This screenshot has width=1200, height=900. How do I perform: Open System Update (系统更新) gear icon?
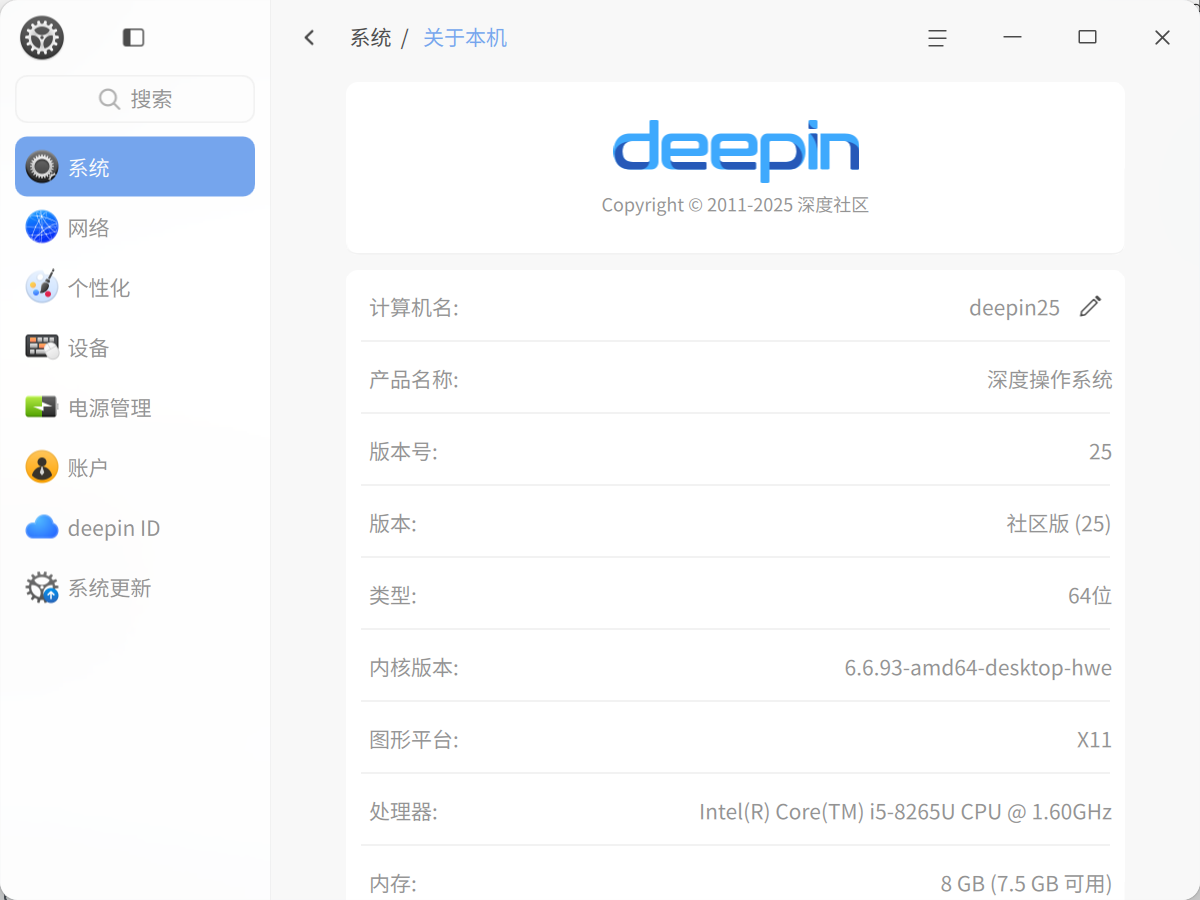(42, 587)
